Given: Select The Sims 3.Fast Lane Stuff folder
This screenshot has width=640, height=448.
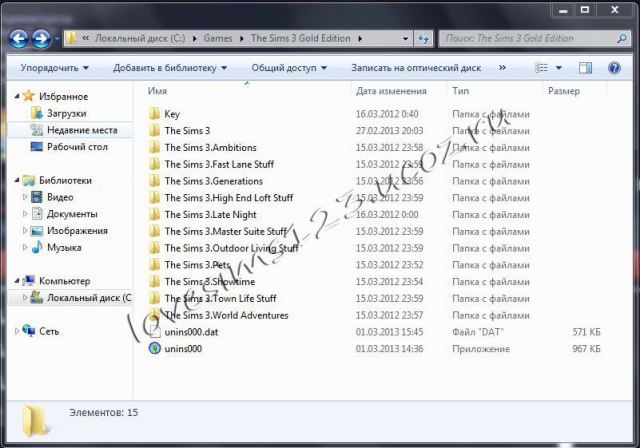Looking at the screenshot, I should (x=219, y=164).
